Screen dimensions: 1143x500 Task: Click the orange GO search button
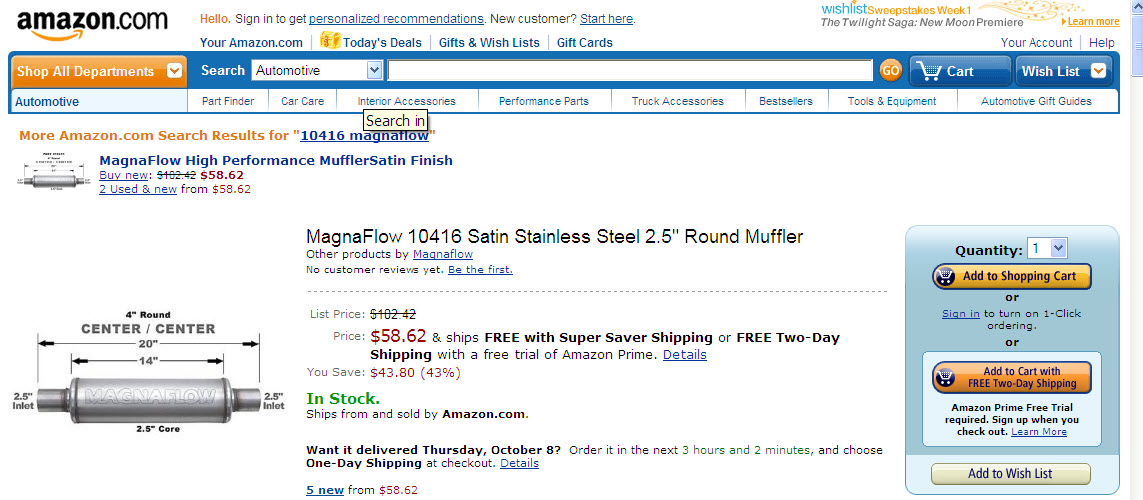[x=890, y=71]
